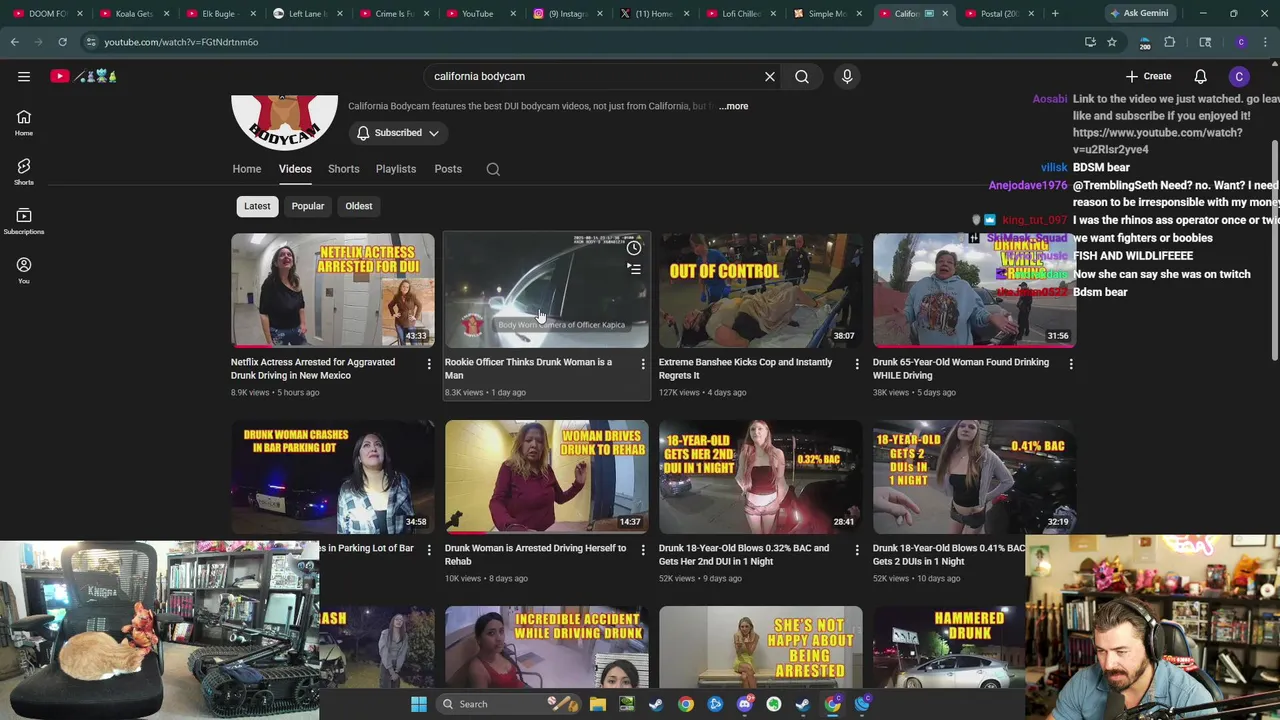Open YouTube notifications bell
The height and width of the screenshot is (720, 1280).
1200,76
